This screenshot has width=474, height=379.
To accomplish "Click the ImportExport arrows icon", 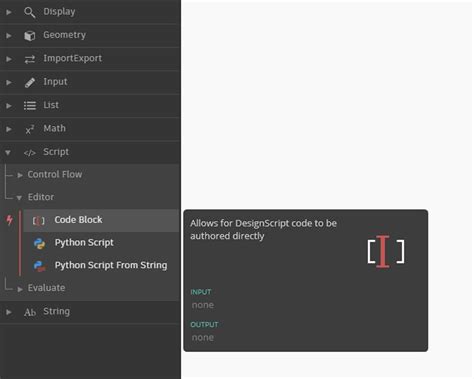I will point(30,59).
